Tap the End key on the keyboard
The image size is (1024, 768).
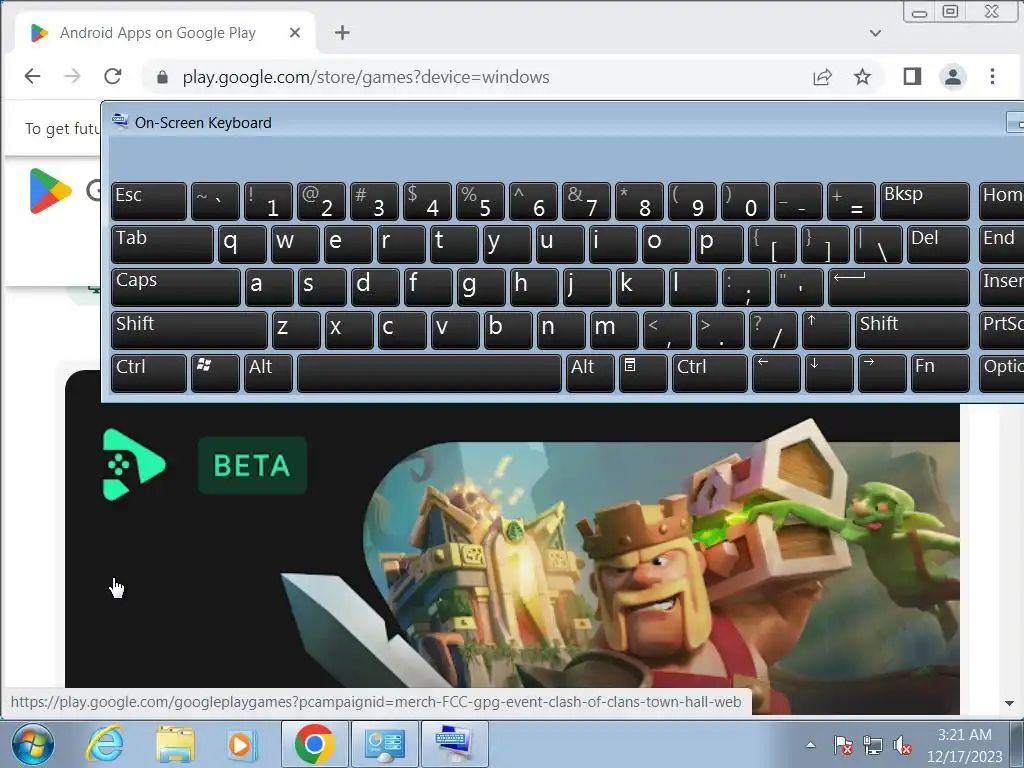point(1001,244)
